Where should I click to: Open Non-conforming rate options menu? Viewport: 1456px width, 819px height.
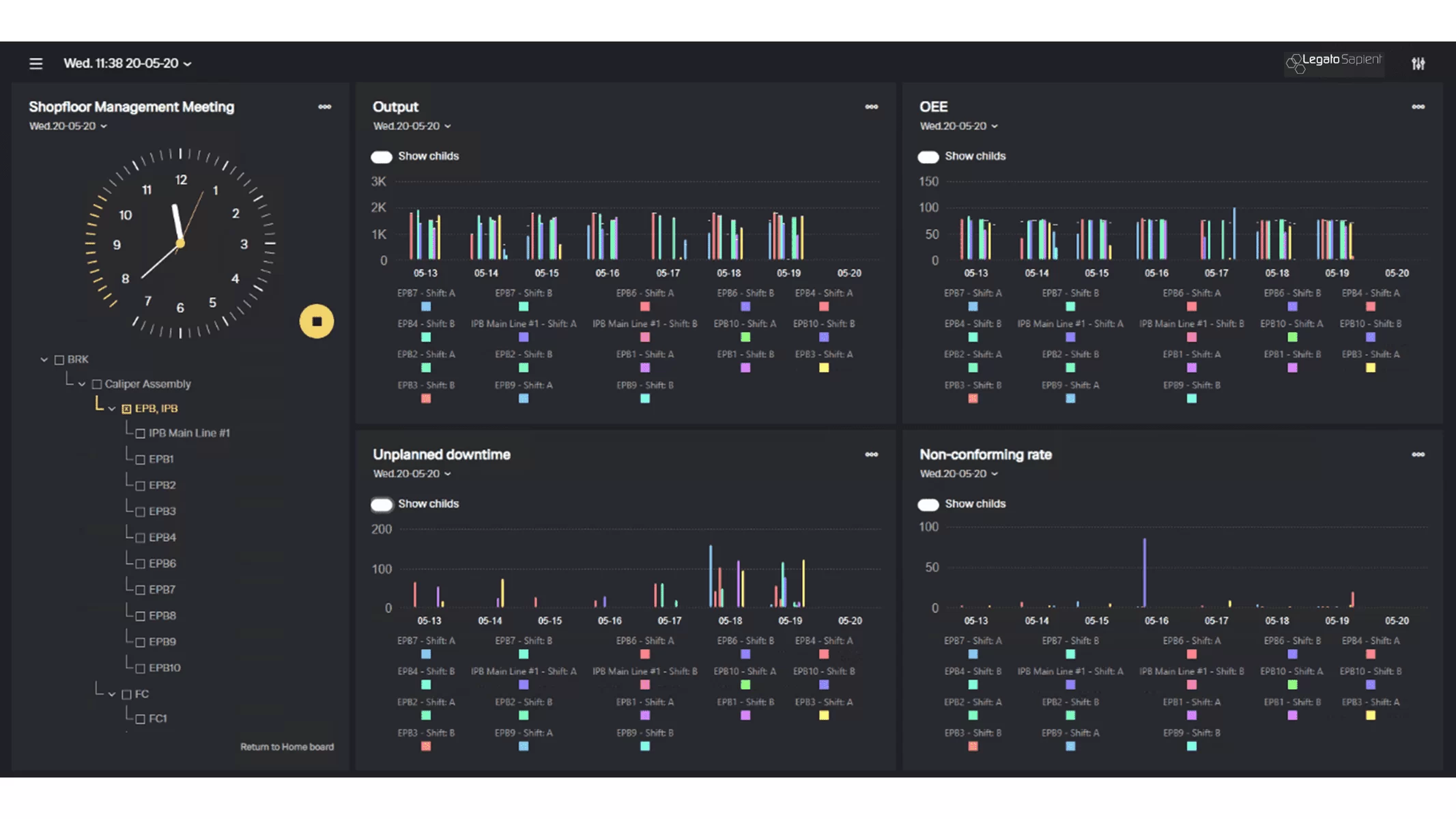pyautogui.click(x=1418, y=454)
